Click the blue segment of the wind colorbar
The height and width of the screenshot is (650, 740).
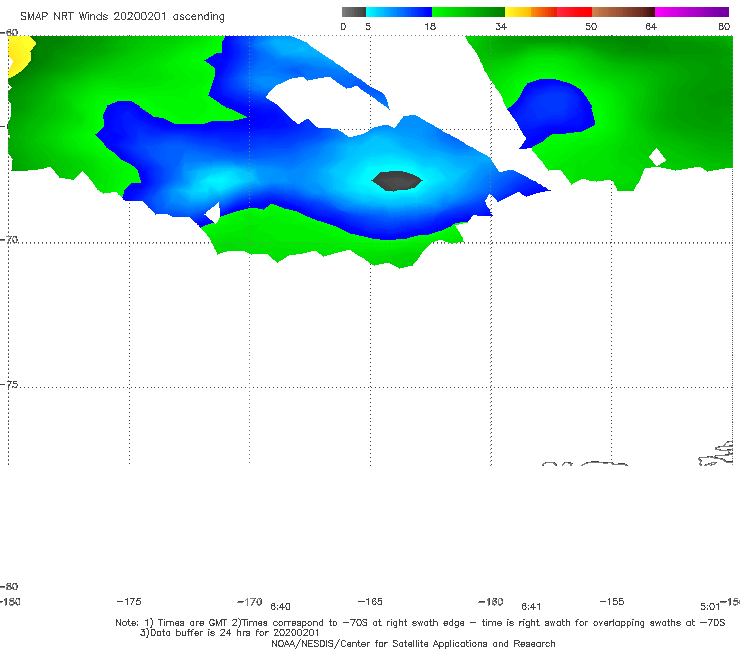point(399,12)
